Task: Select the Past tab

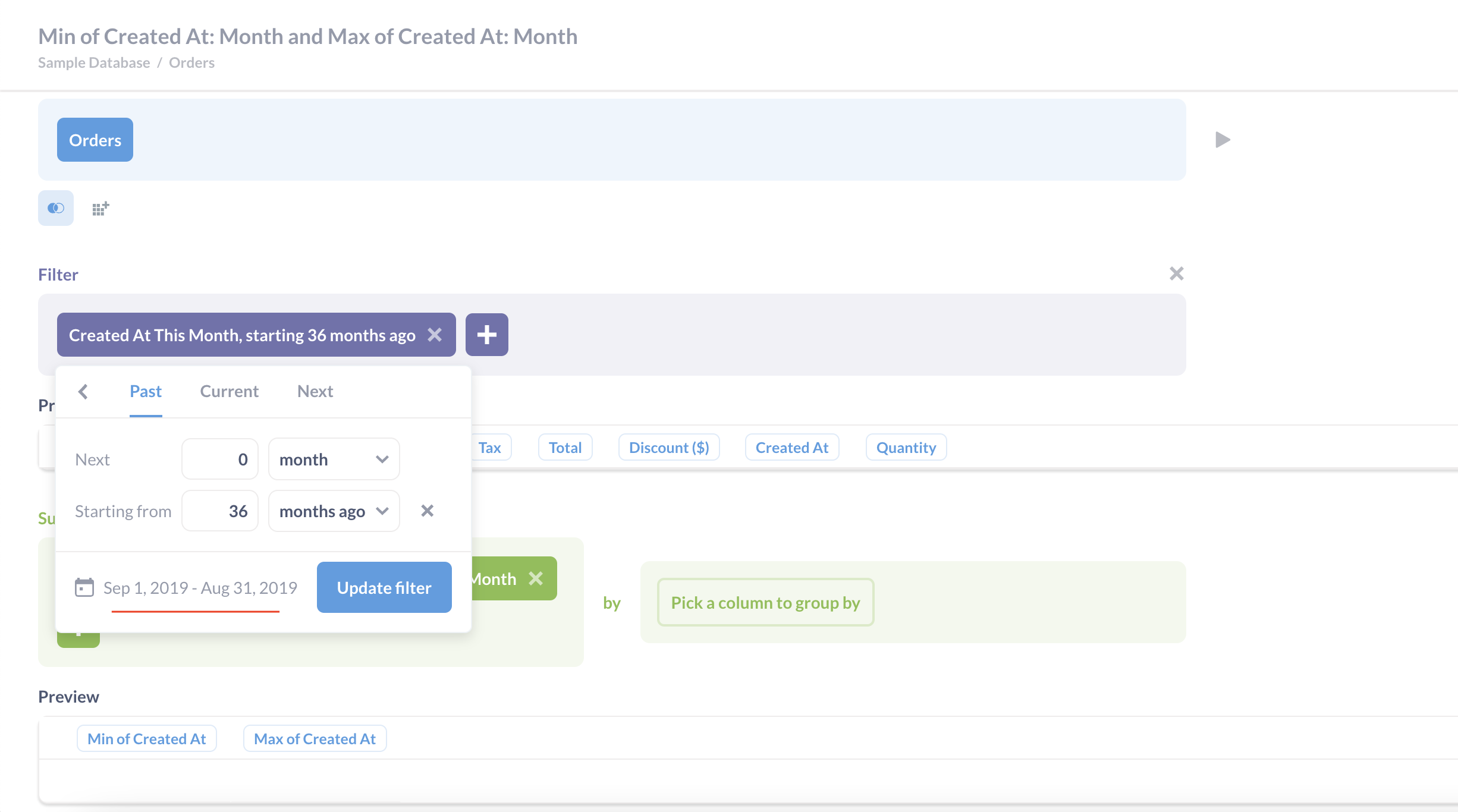Action: pos(146,391)
